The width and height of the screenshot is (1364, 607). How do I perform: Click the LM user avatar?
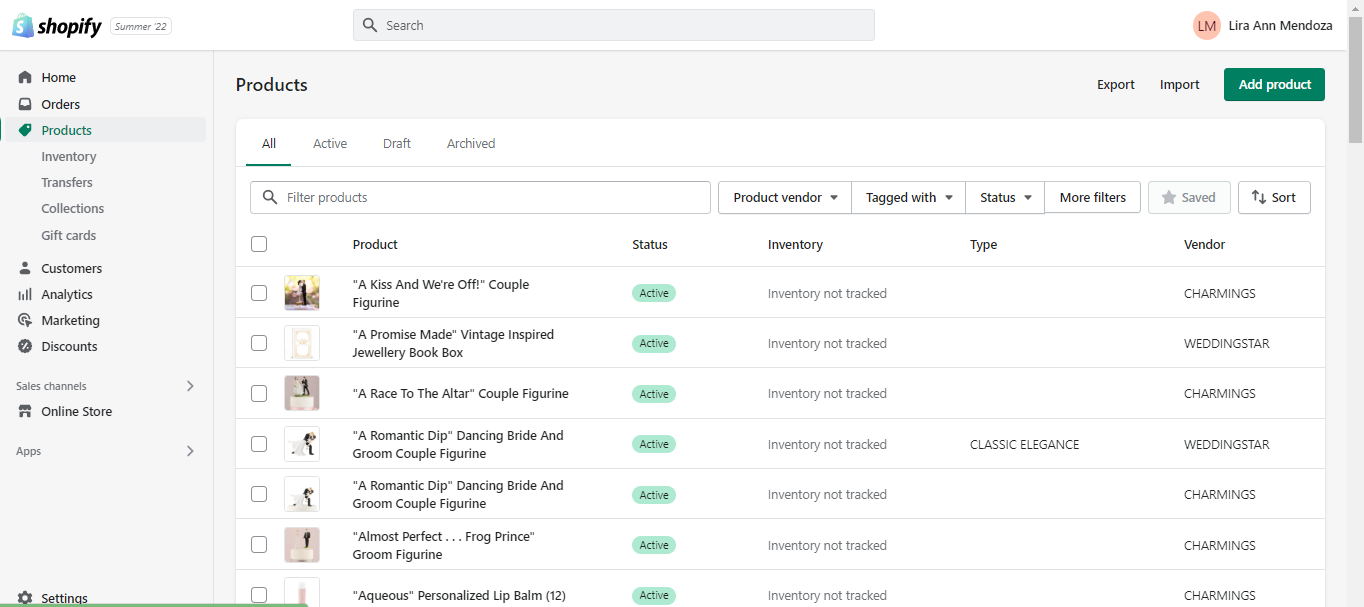(x=1207, y=26)
